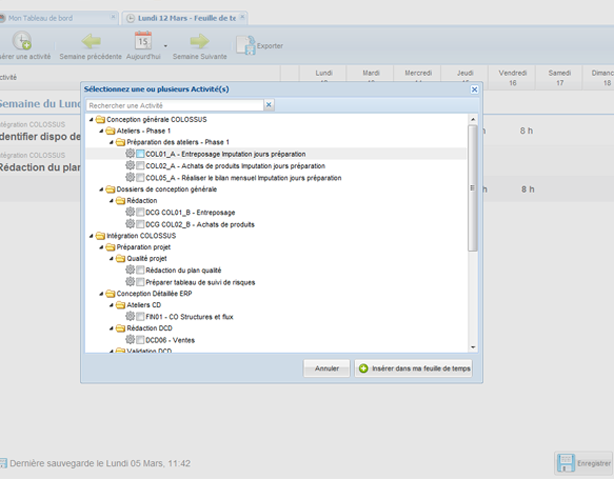Click the Exporter icon
The width and height of the screenshot is (614, 479).
coord(246,45)
